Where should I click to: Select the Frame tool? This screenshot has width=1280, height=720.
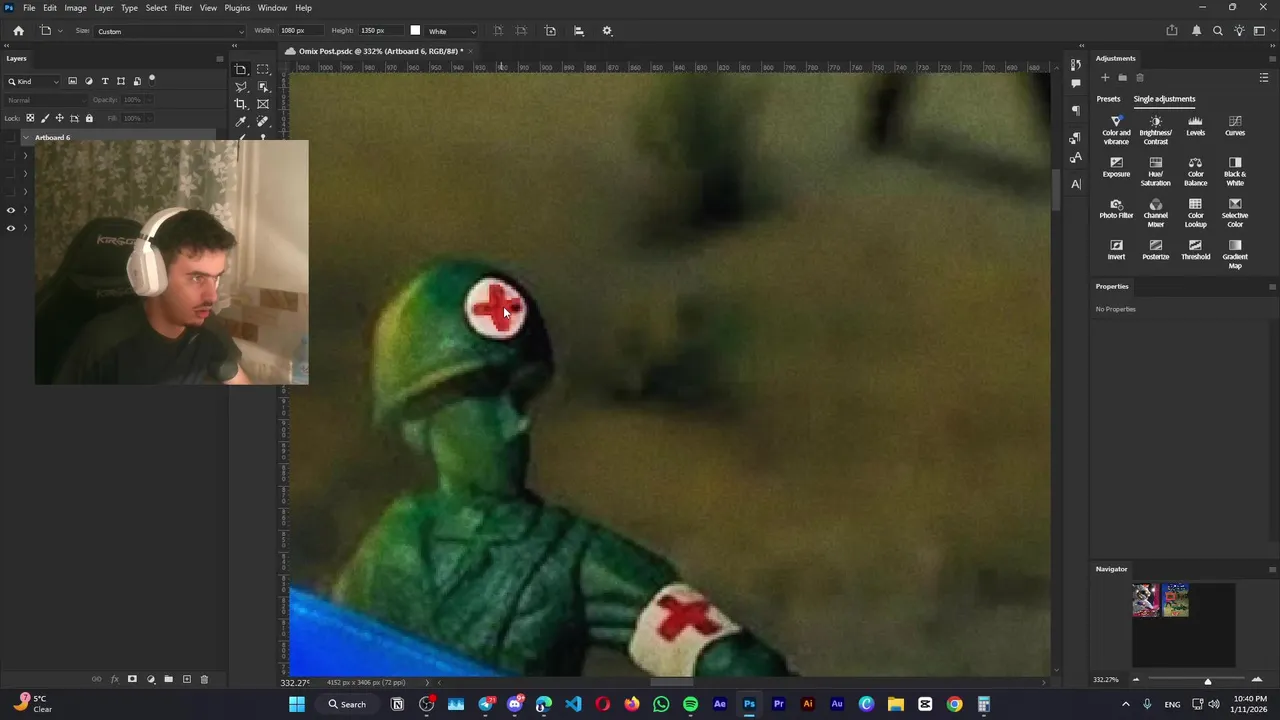263,104
